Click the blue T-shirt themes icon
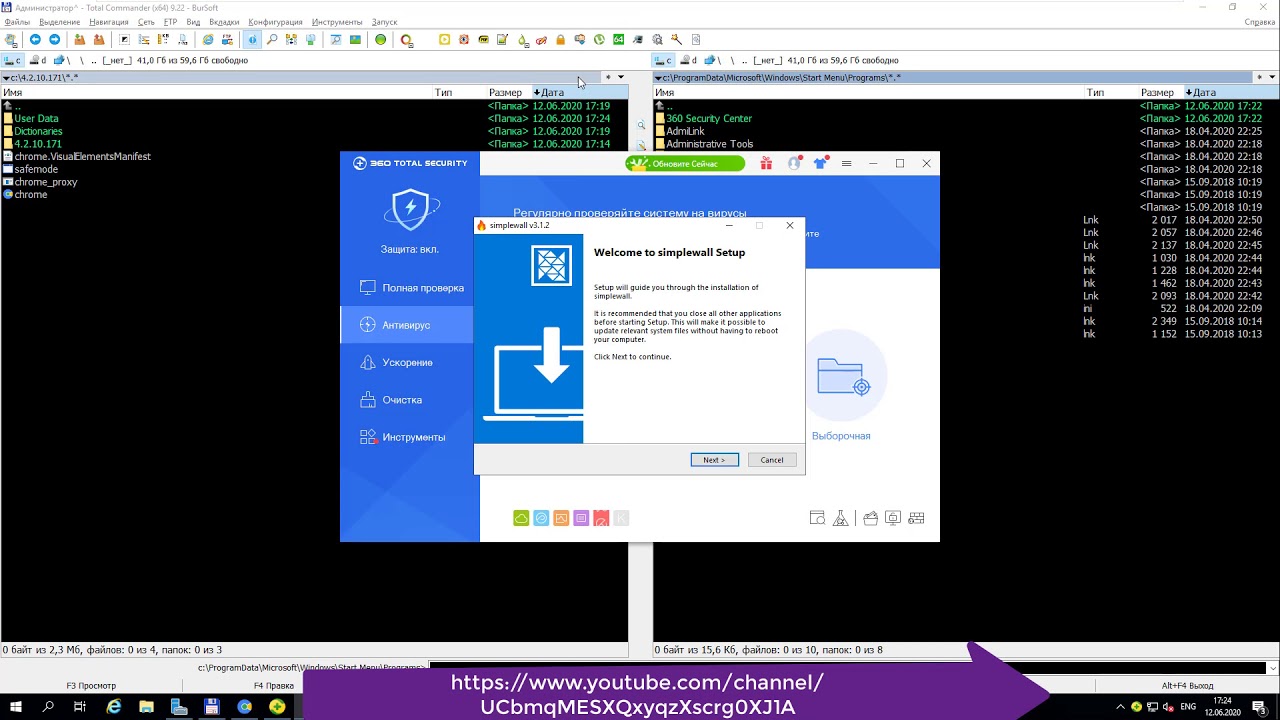 pos(821,163)
